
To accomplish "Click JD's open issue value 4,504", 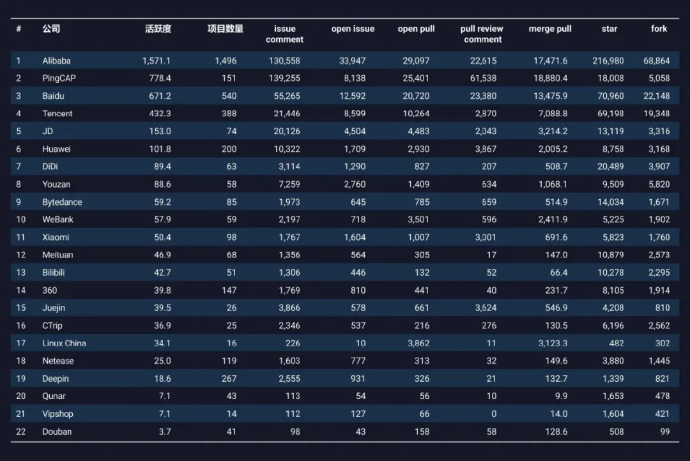I will pyautogui.click(x=355, y=131).
